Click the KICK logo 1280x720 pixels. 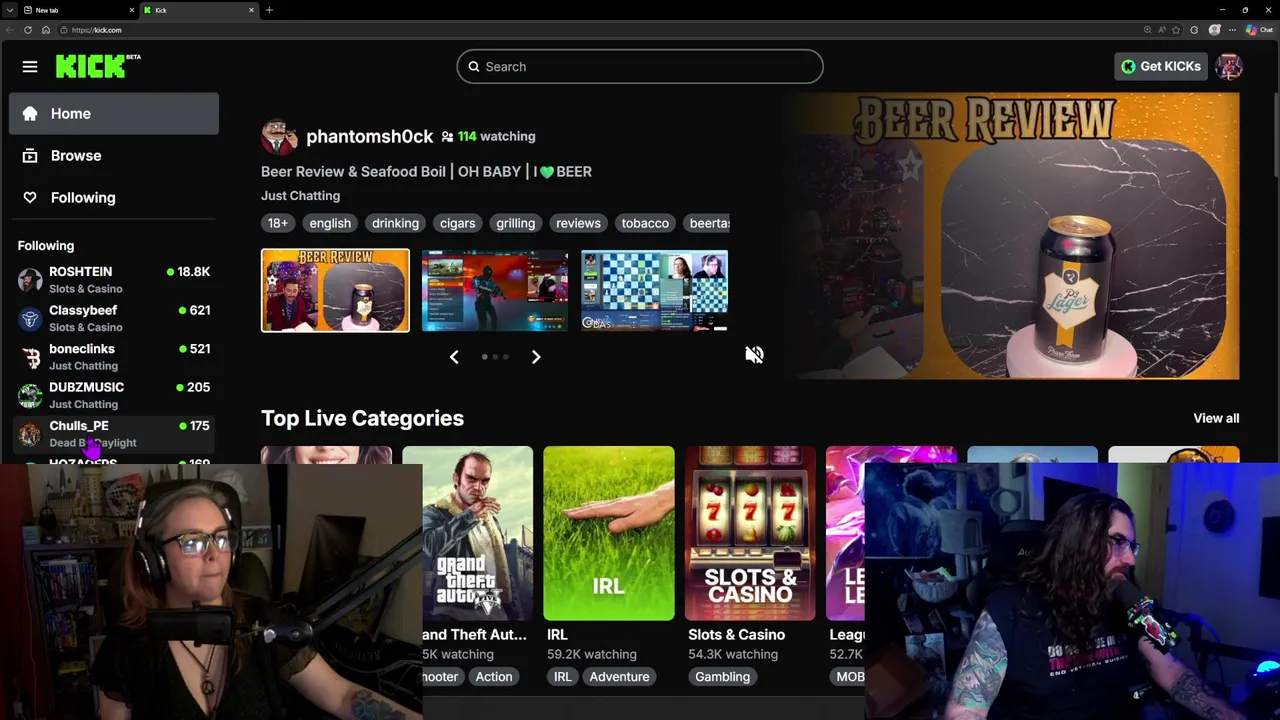(98, 66)
